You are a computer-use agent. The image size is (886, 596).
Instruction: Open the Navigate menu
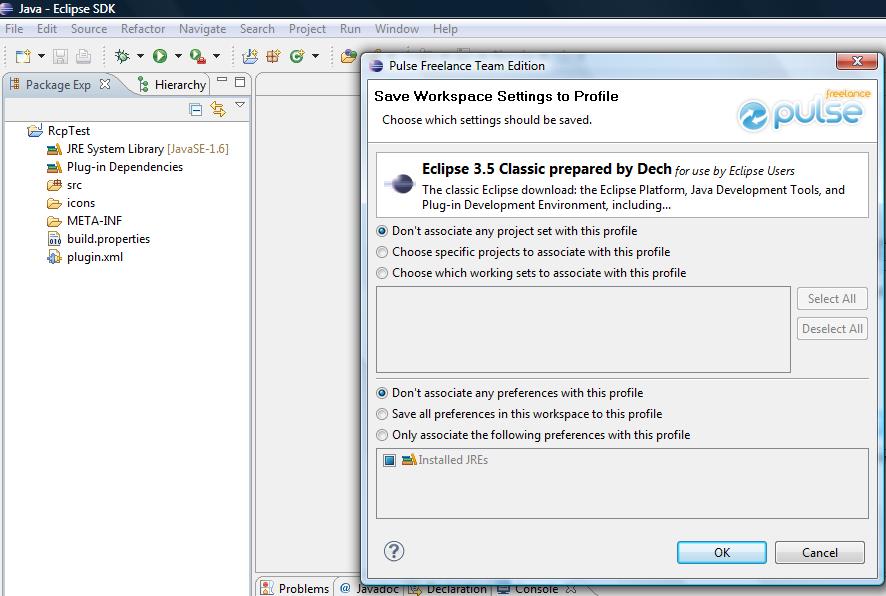(202, 29)
